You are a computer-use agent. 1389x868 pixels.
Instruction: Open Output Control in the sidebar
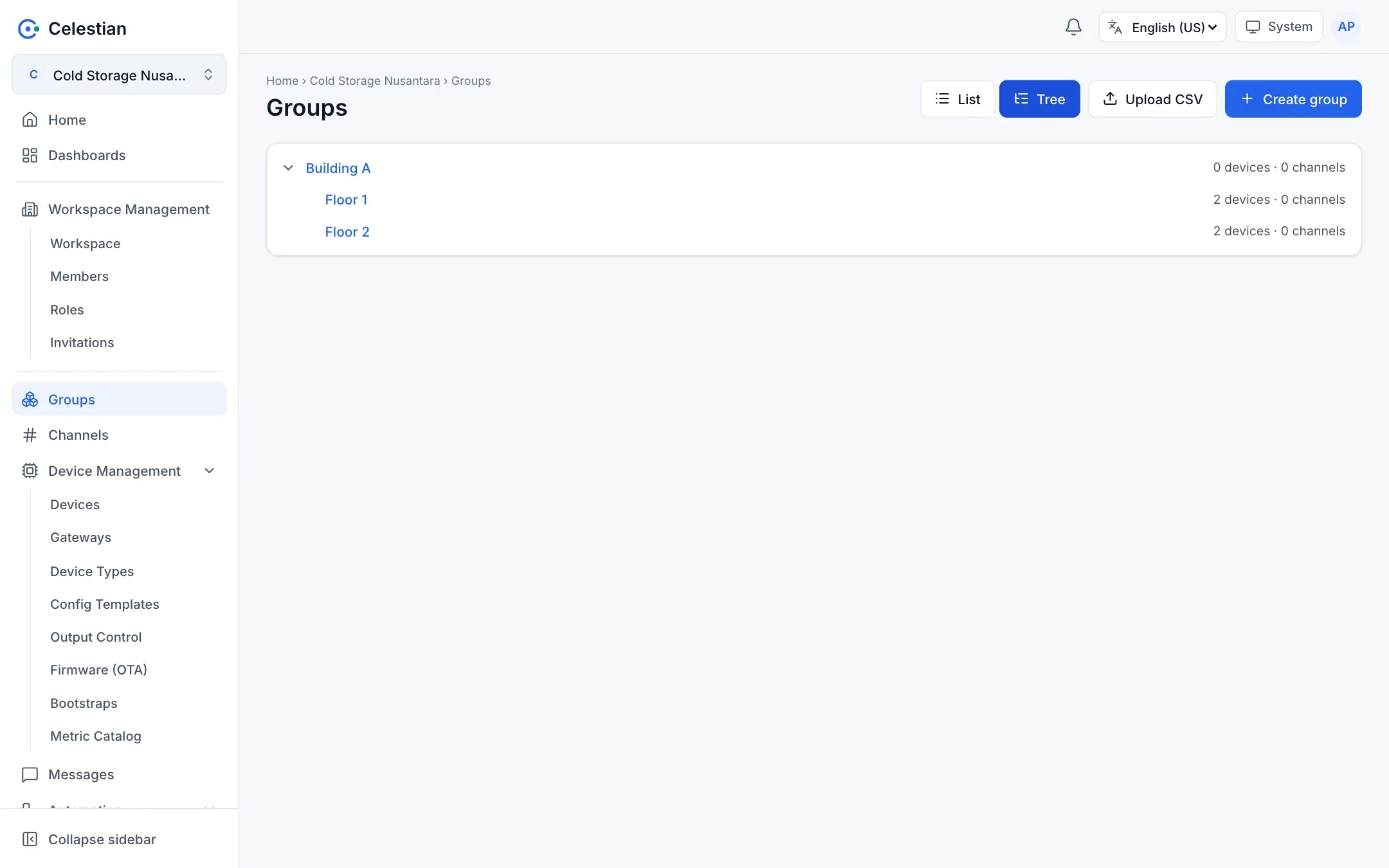[x=96, y=637]
